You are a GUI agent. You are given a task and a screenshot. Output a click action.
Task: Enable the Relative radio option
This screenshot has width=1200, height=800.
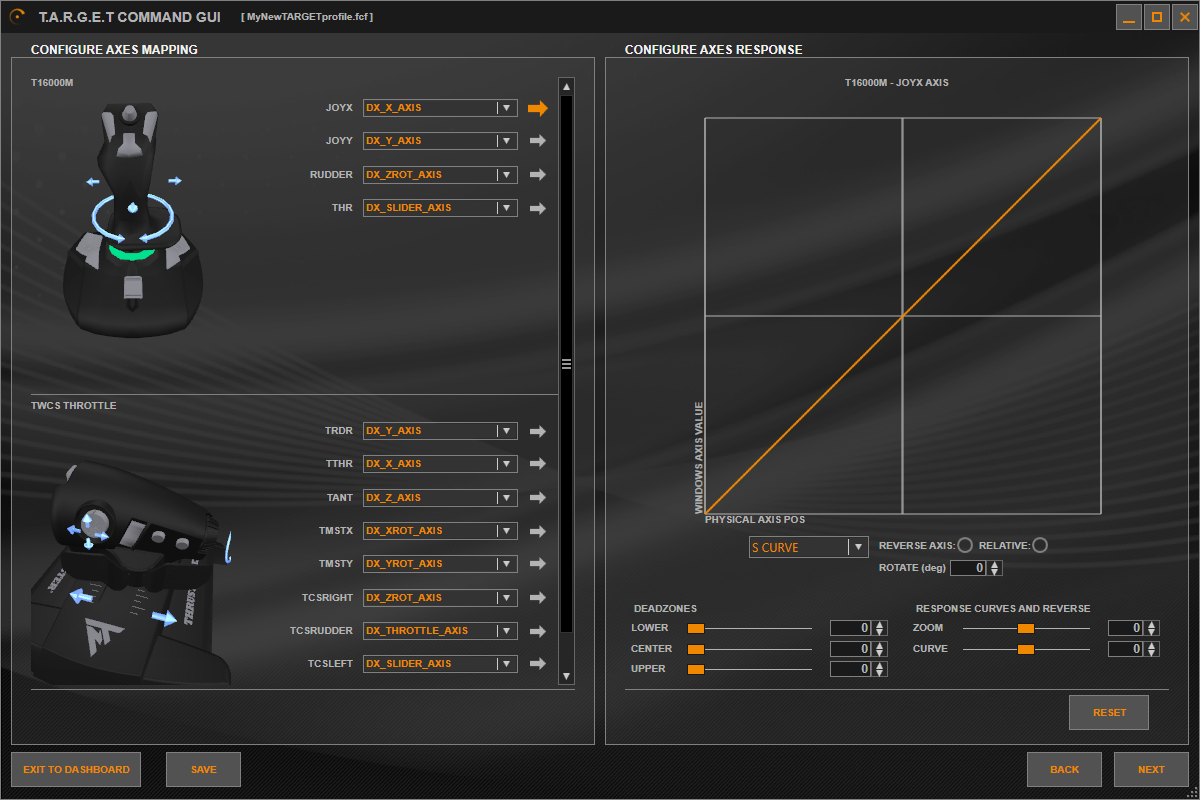click(x=1040, y=545)
